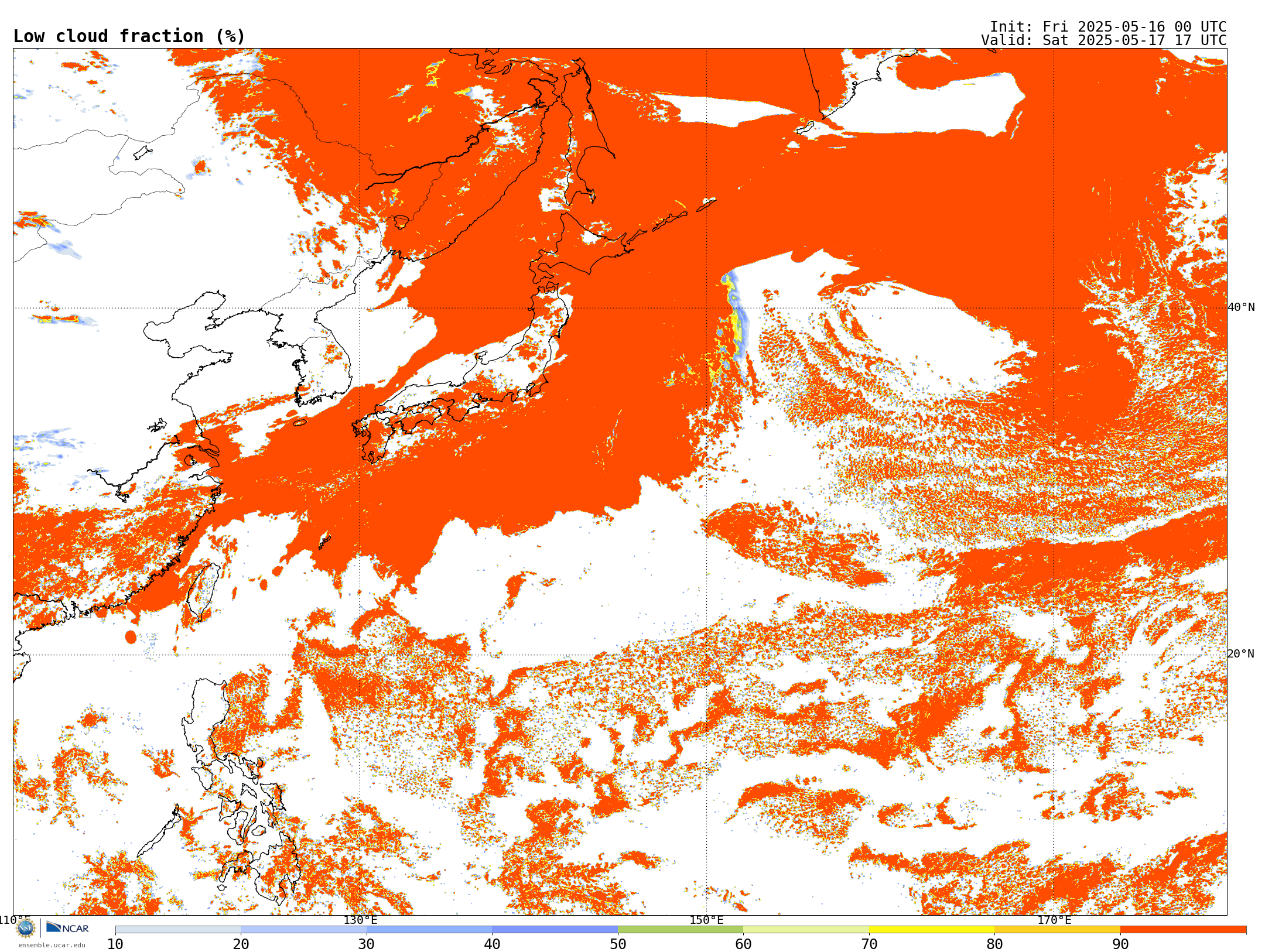The height and width of the screenshot is (952, 1265).
Task: Pick the 50-60 green colorbar segment
Action: [x=681, y=930]
